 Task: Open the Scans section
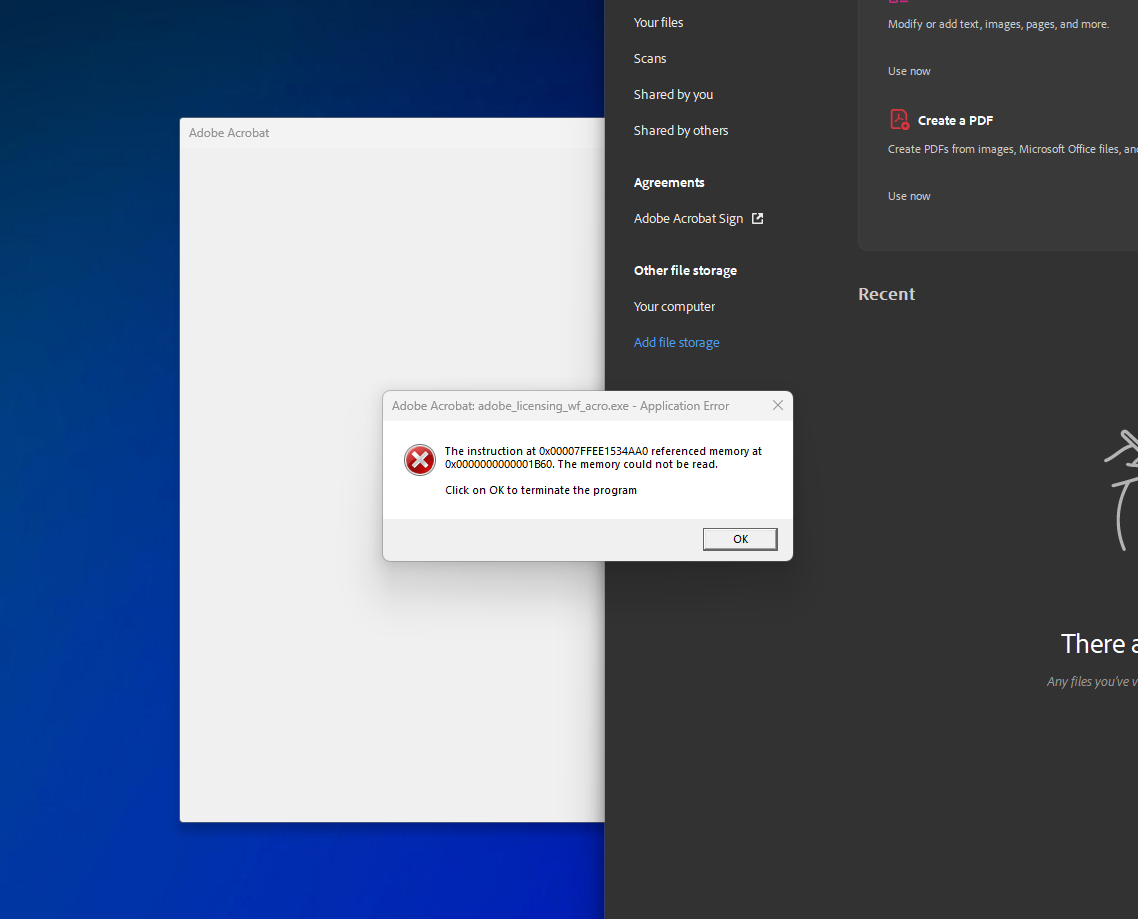(649, 58)
